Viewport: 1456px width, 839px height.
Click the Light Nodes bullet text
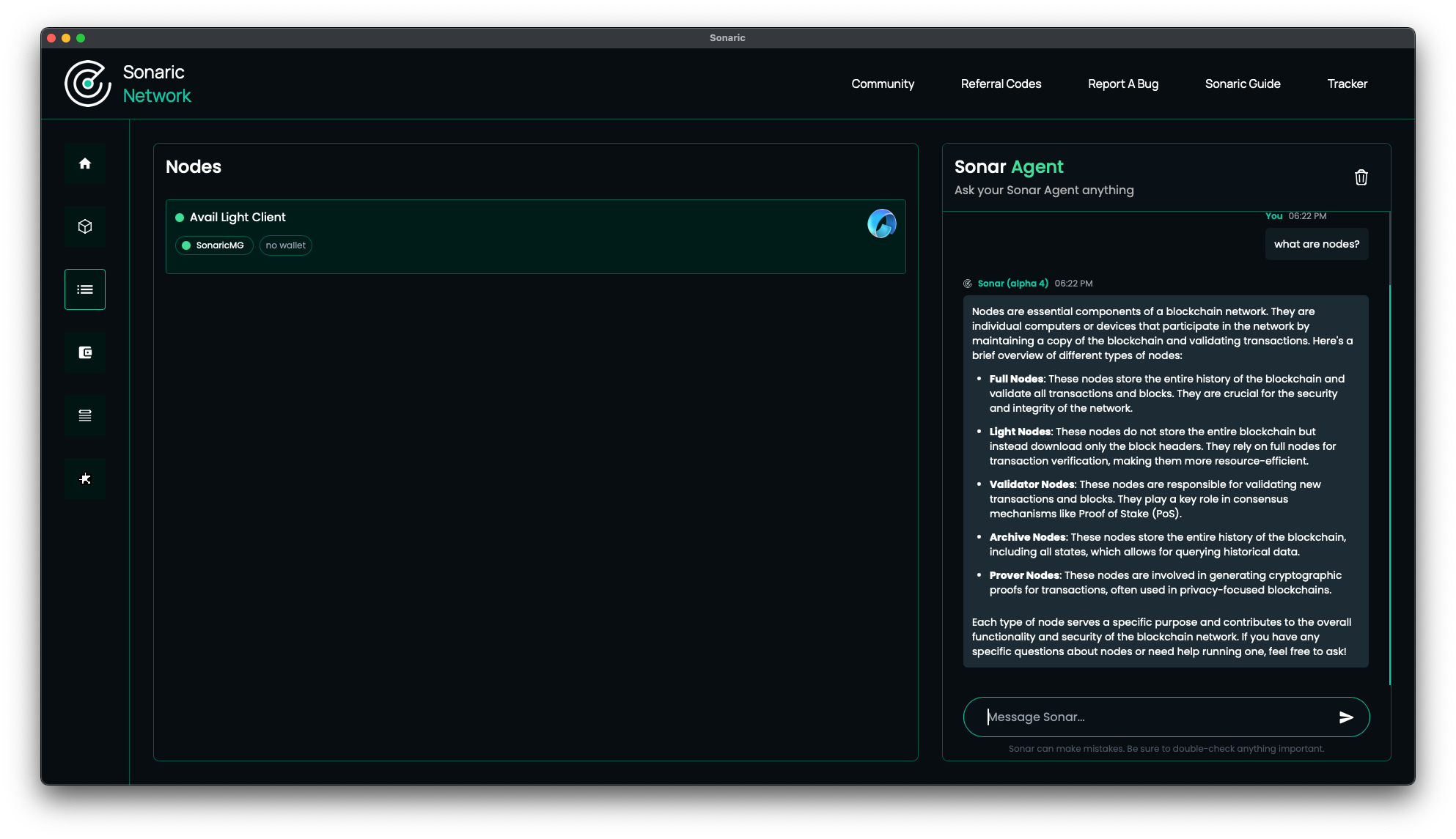point(1164,446)
